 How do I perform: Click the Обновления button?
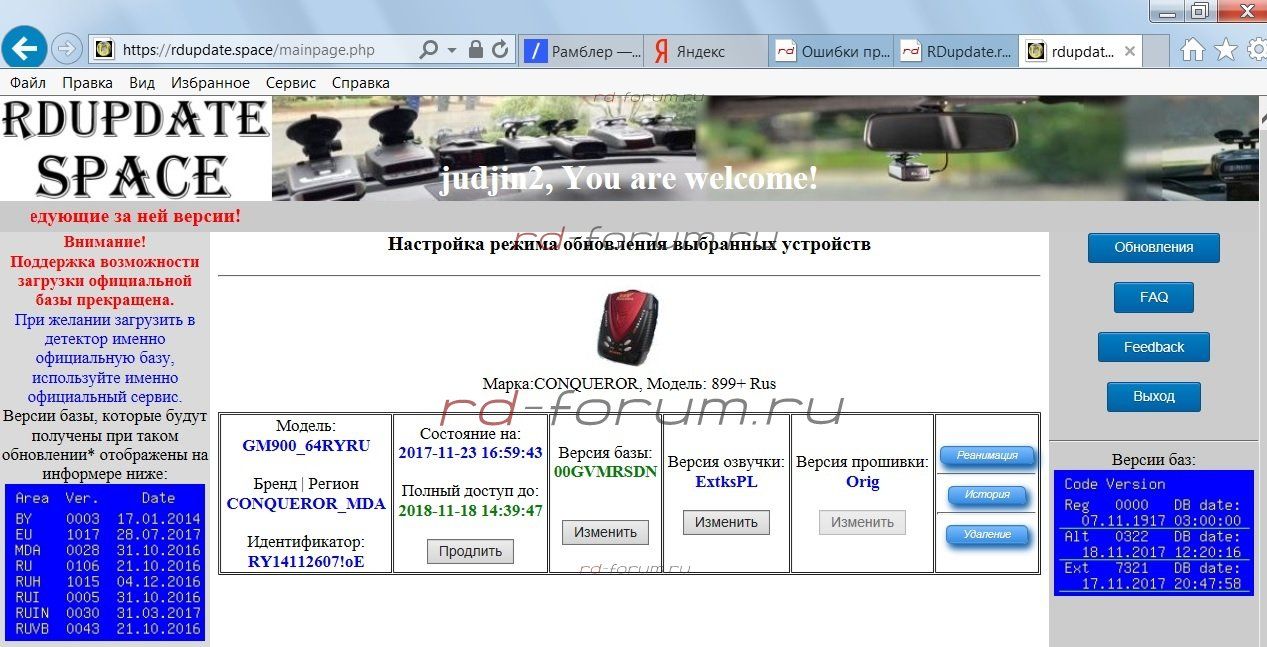tap(1153, 247)
